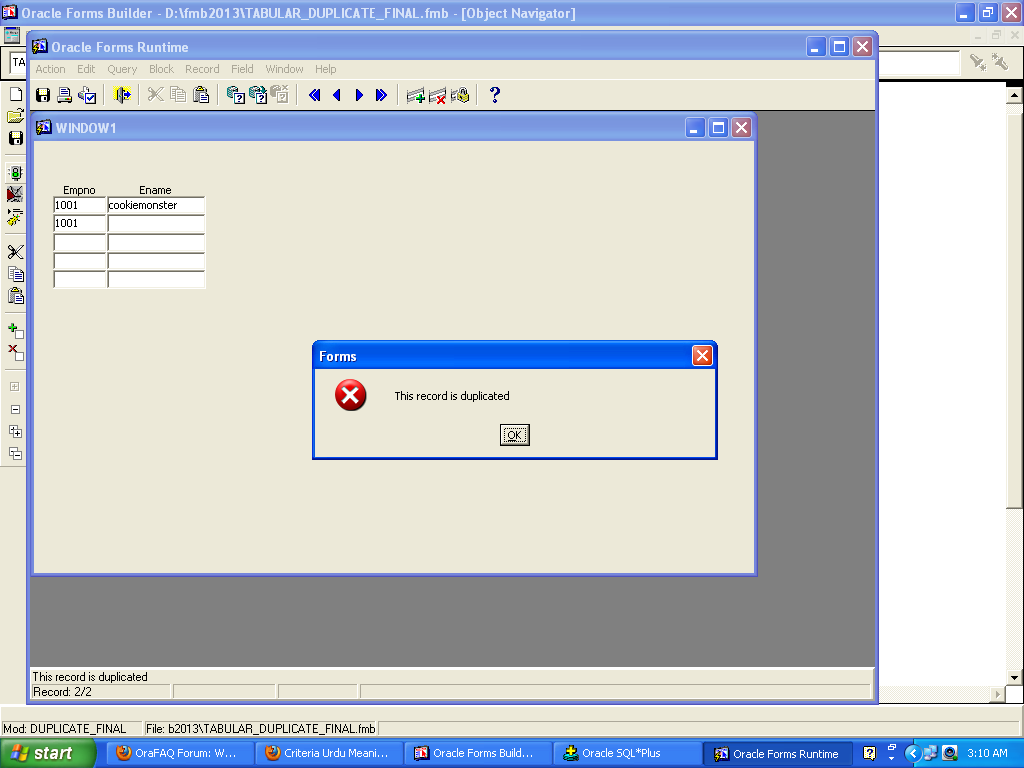This screenshot has width=1024, height=768.
Task: Click the Expand plus icon in Builder sidebar
Action: (x=15, y=387)
